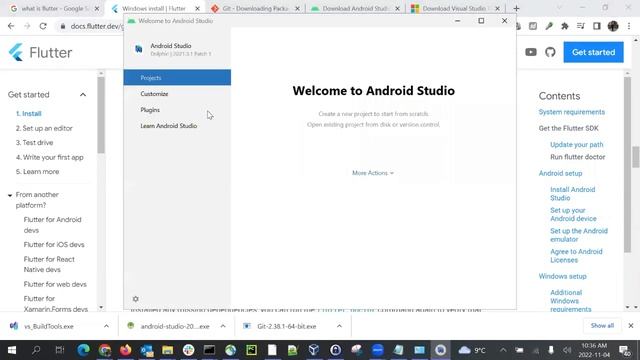Show hidden system tray icons
Screen dimensions: 640x360
pos(503,350)
